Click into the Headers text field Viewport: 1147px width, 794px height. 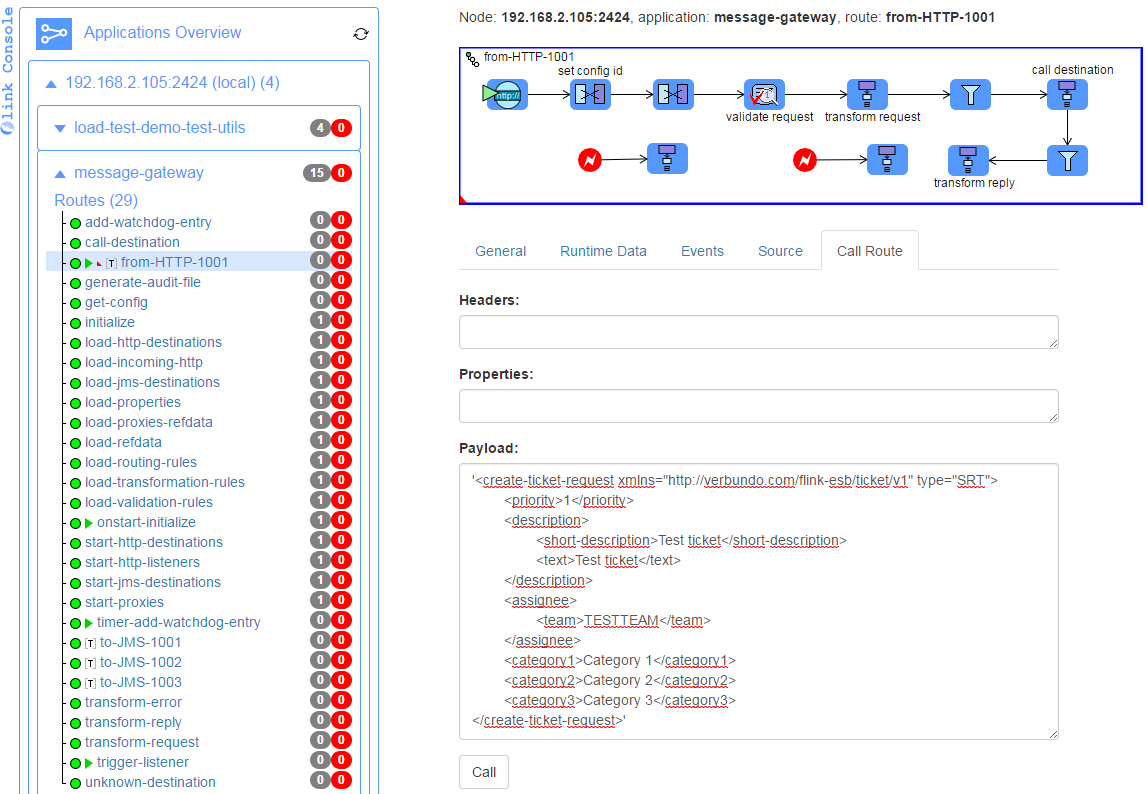point(758,332)
